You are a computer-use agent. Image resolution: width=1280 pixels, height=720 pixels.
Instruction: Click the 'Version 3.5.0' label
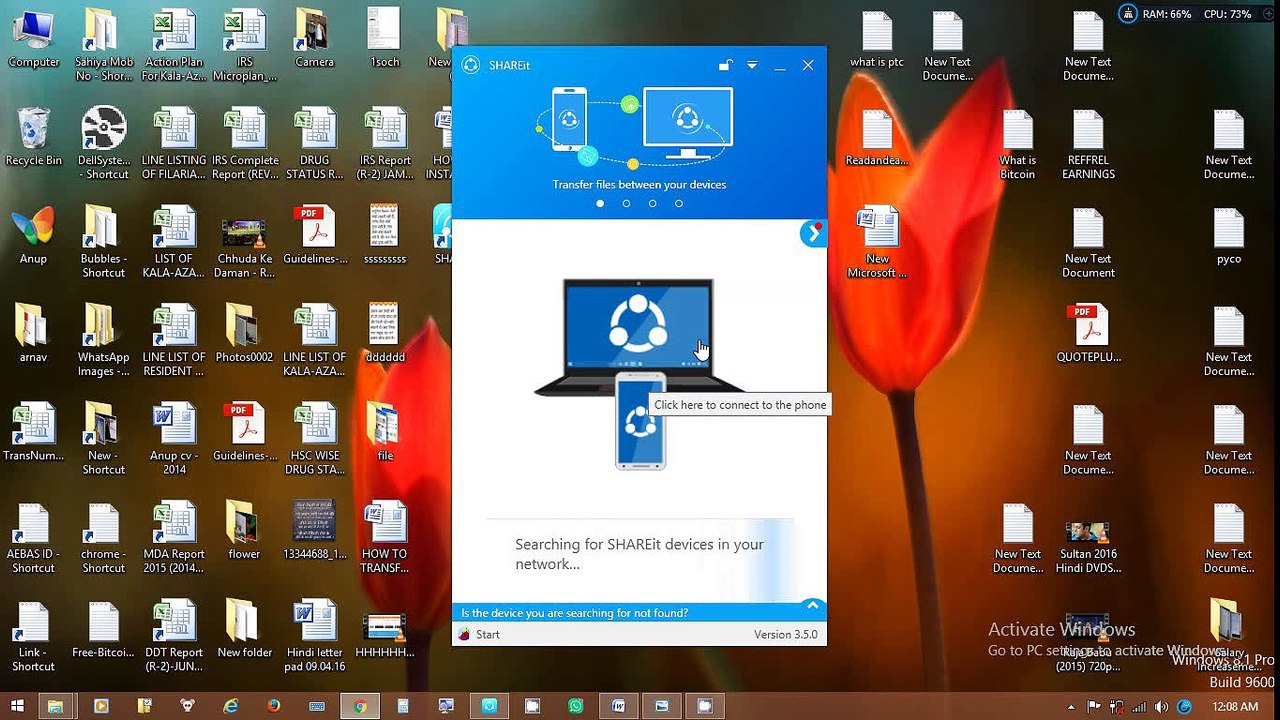click(x=785, y=634)
